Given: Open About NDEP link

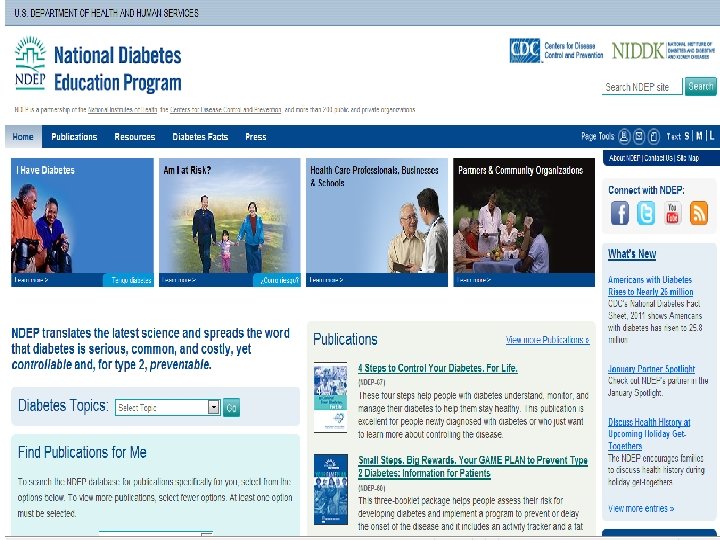Looking at the screenshot, I should tap(624, 158).
